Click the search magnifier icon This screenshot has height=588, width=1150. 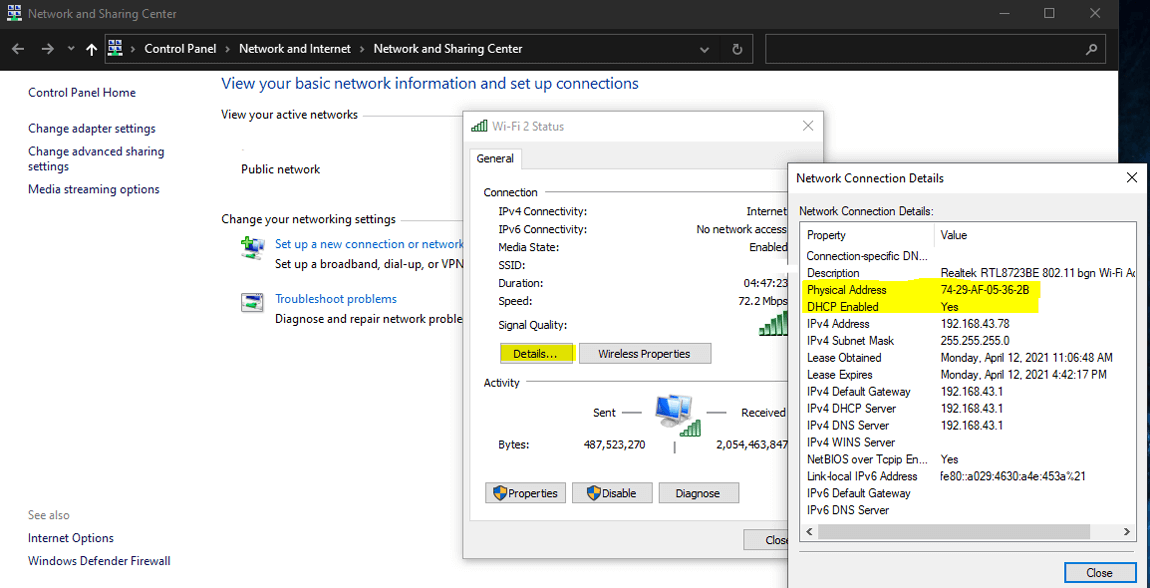1091,49
